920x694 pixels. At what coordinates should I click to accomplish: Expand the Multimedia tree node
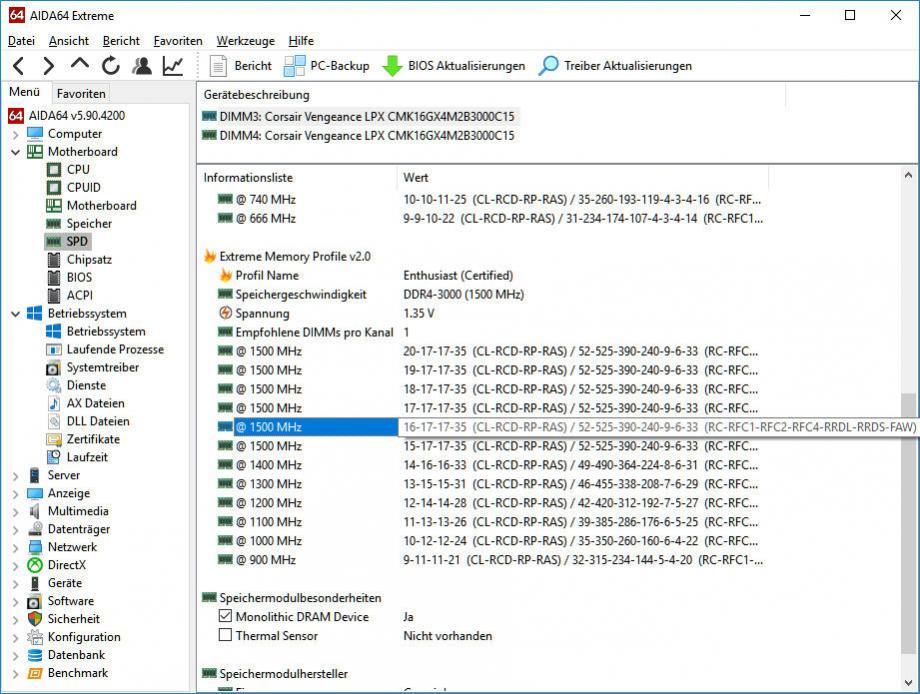click(x=15, y=512)
